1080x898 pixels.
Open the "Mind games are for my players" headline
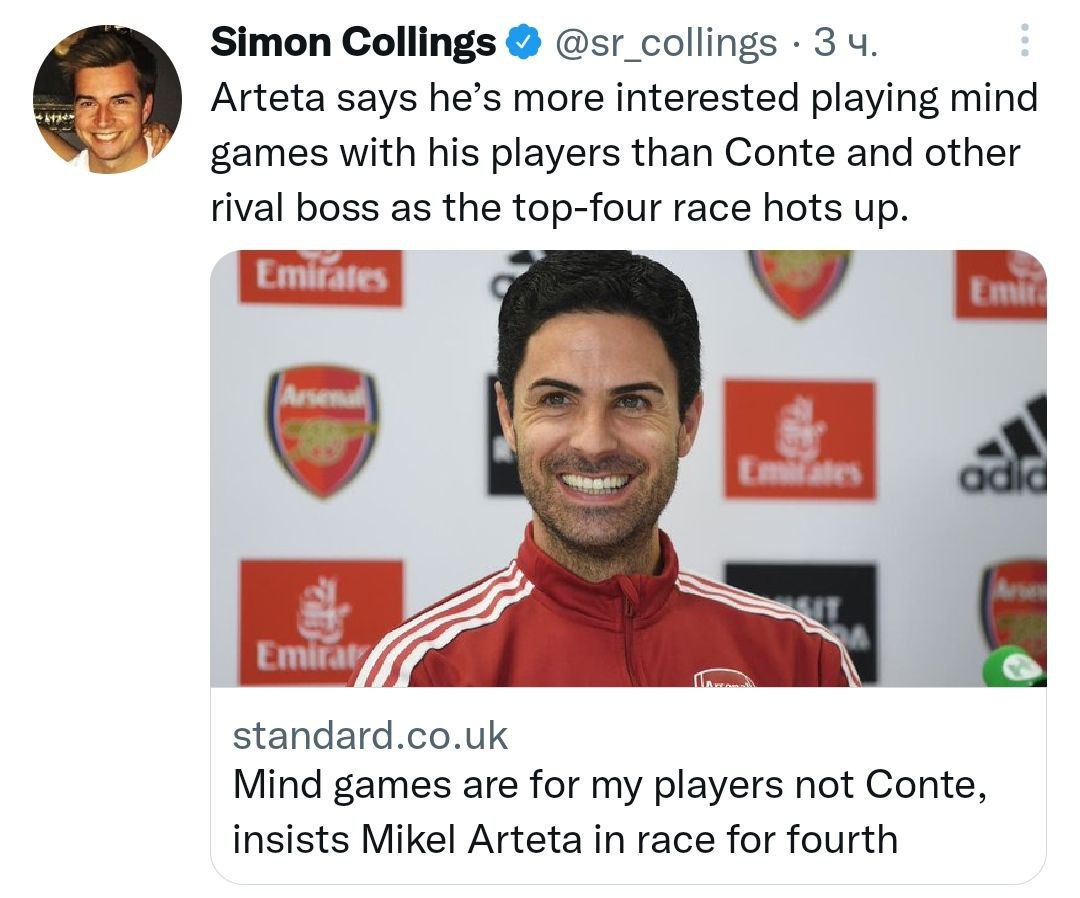click(x=610, y=783)
